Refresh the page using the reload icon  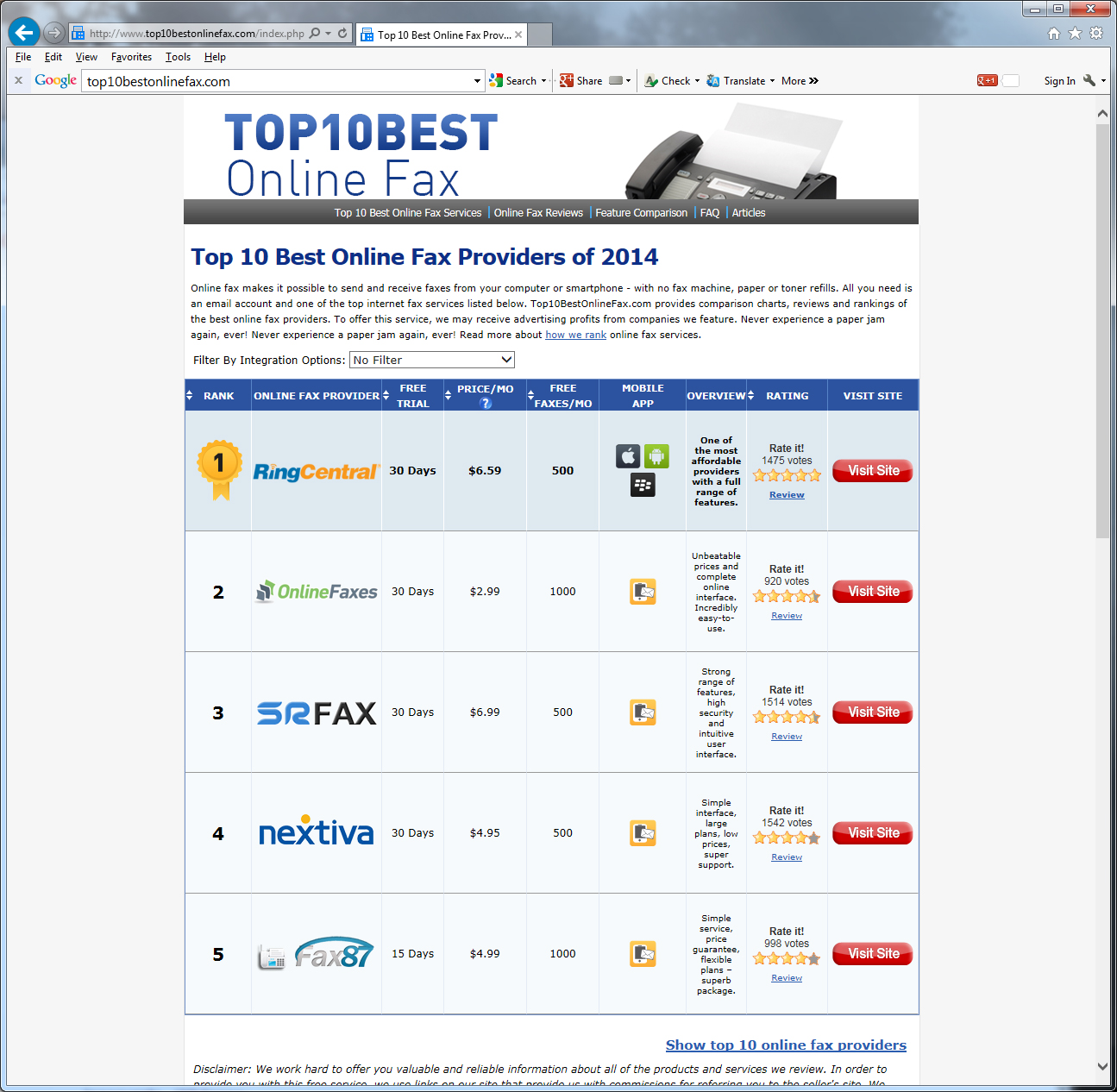(x=342, y=34)
